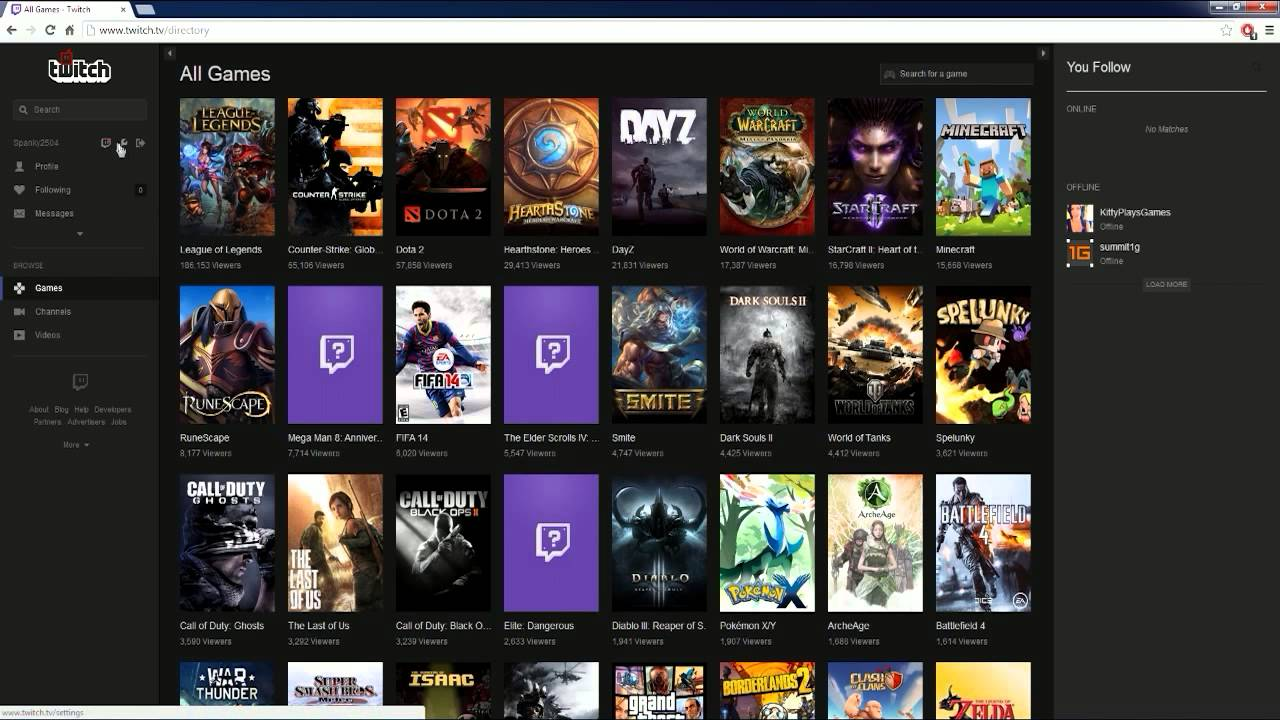Click the logout icon beside username
Image resolution: width=1280 pixels, height=720 pixels.
(140, 143)
